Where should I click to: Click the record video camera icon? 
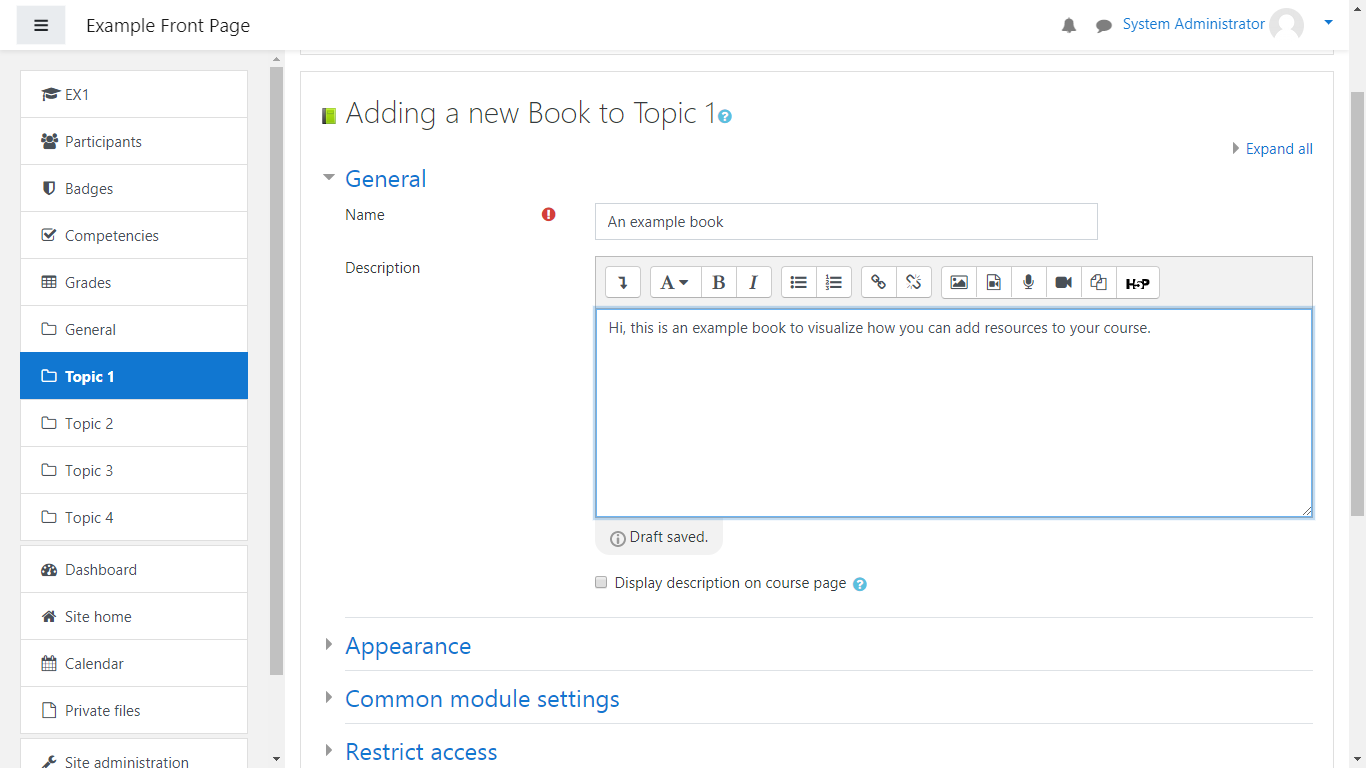click(x=1063, y=283)
